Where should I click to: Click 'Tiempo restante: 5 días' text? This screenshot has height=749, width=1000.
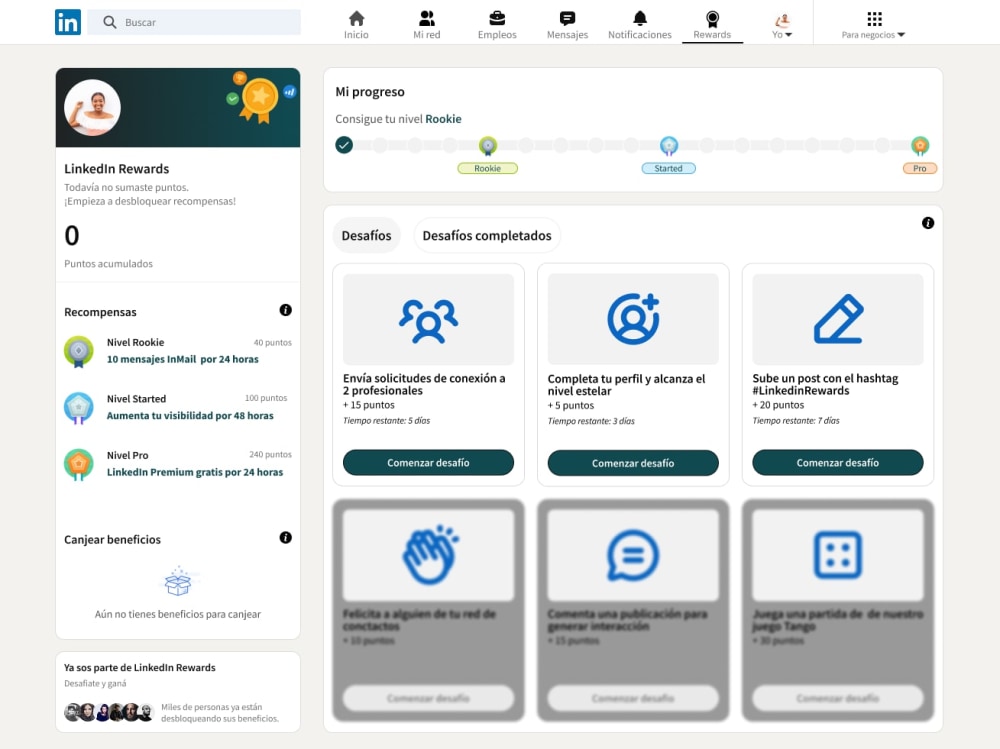click(386, 420)
